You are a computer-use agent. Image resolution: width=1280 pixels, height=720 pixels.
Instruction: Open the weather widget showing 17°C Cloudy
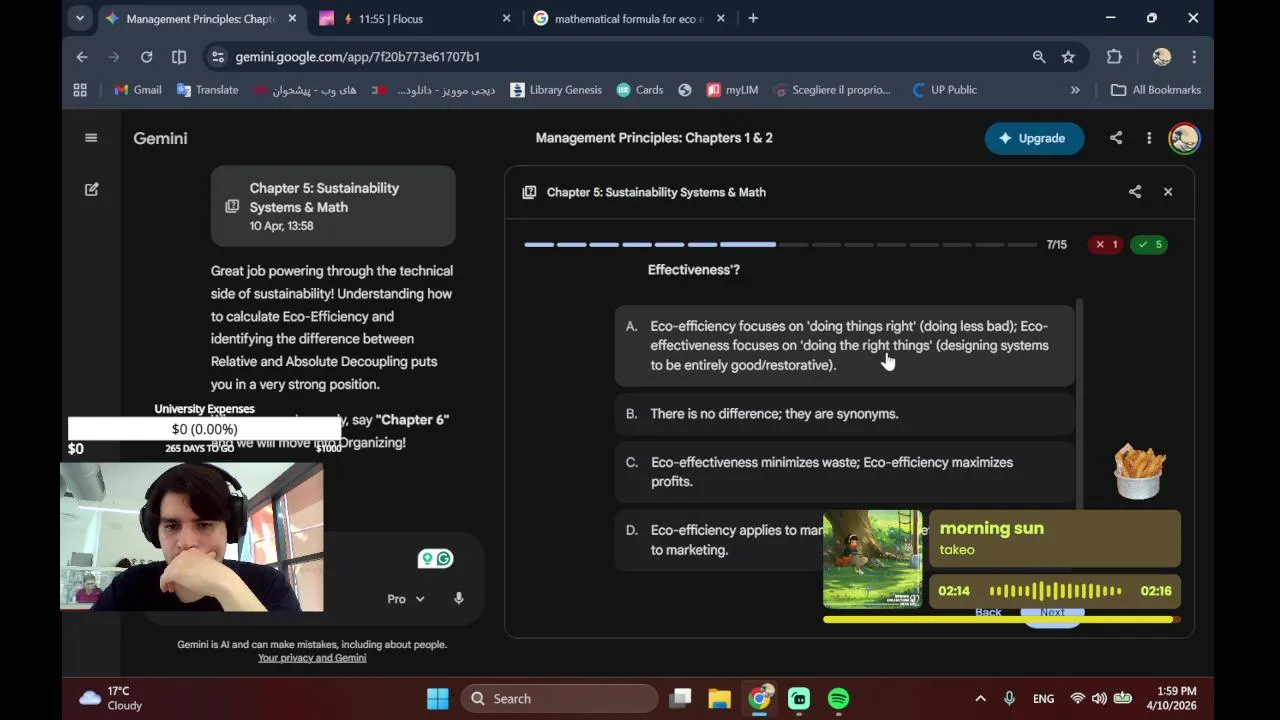point(111,698)
